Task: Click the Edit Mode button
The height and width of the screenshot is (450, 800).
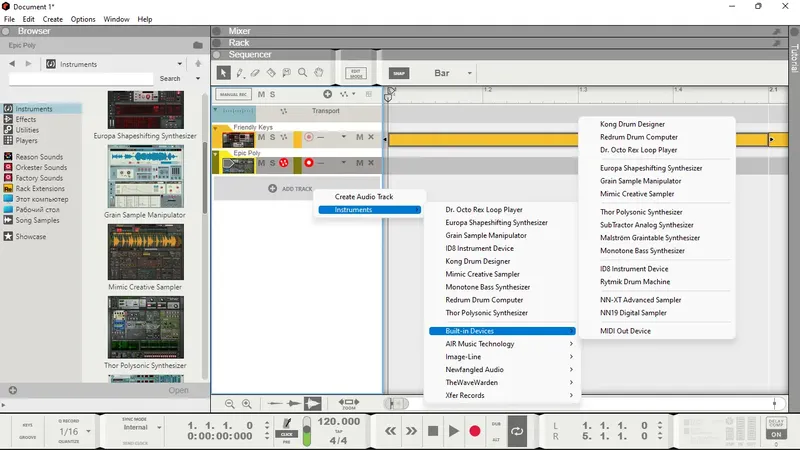Action: 356,73
